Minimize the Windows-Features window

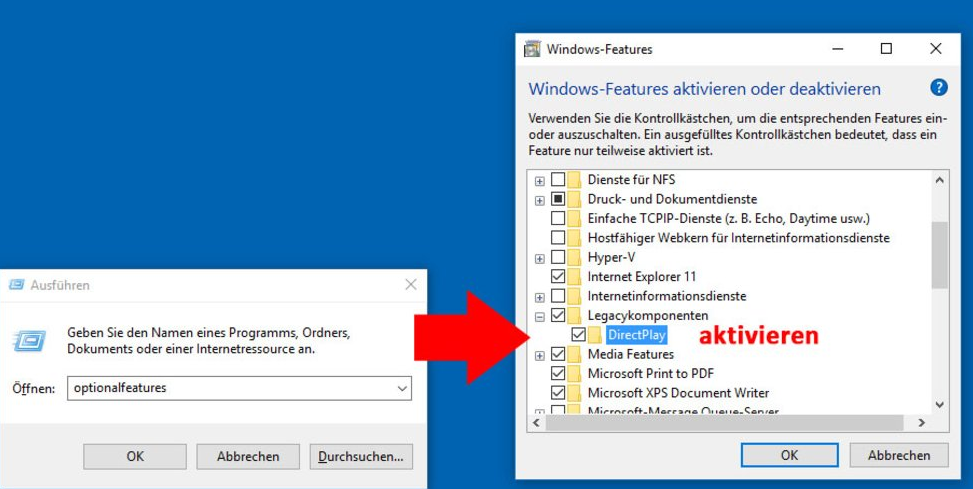(838, 49)
